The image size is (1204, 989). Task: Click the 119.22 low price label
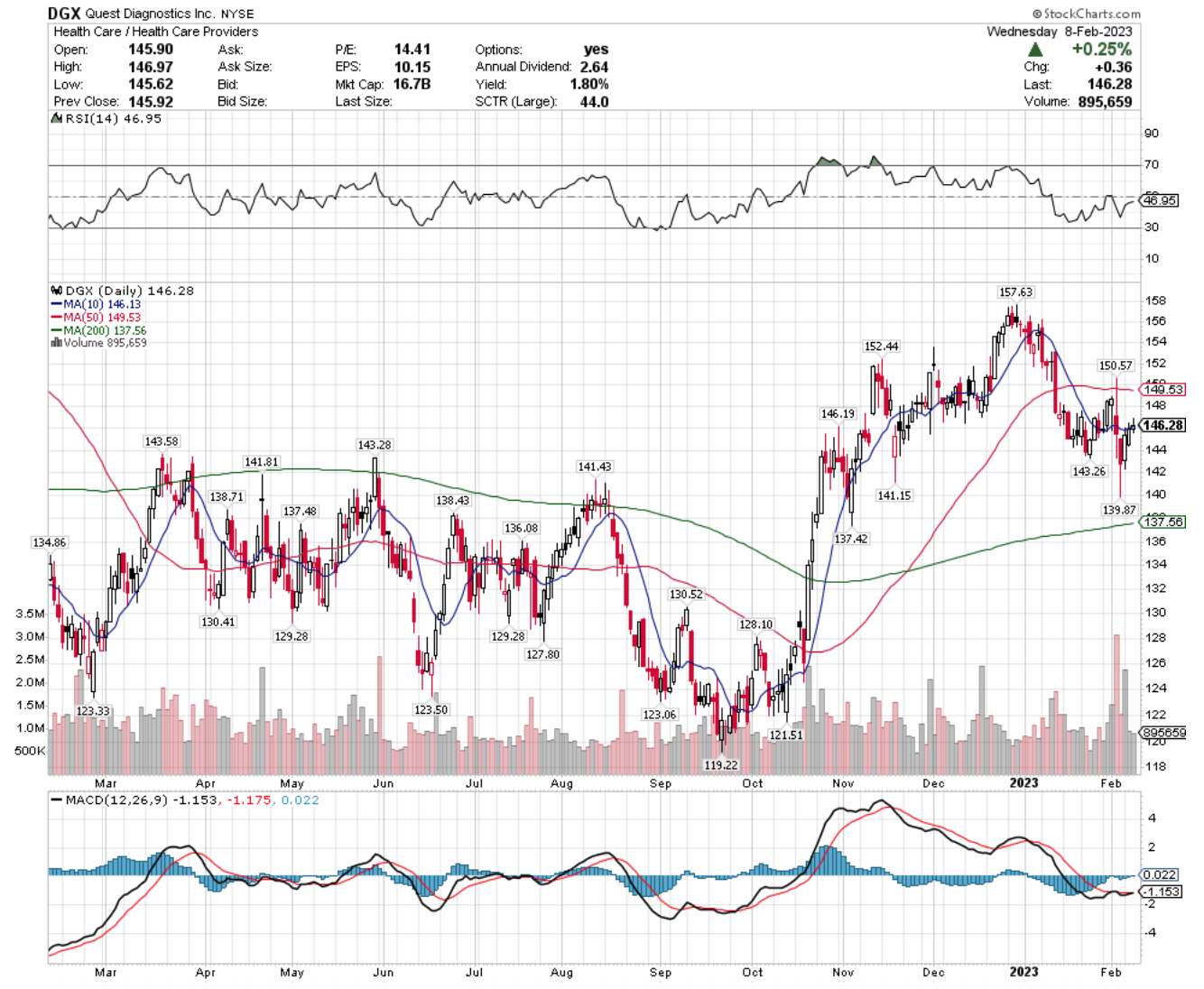coord(720,765)
